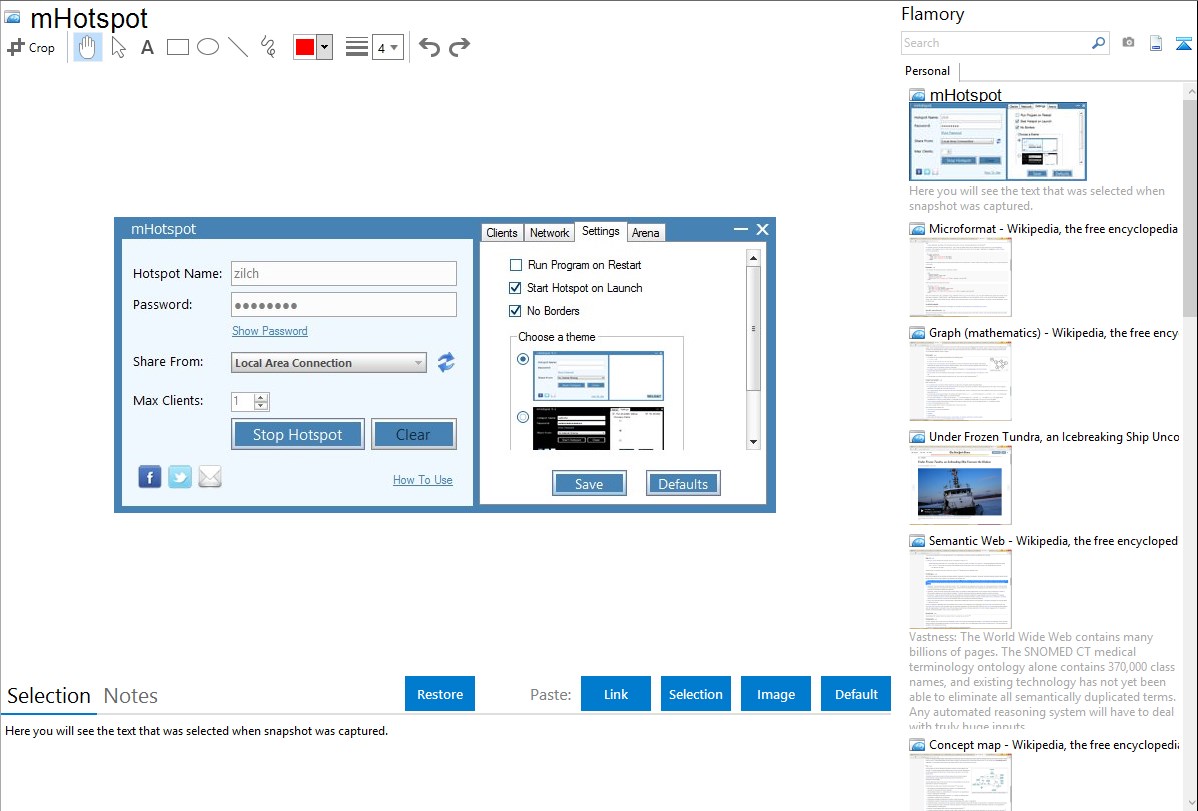Click the red color swatch
Image resolution: width=1198 pixels, height=811 pixels.
305,47
